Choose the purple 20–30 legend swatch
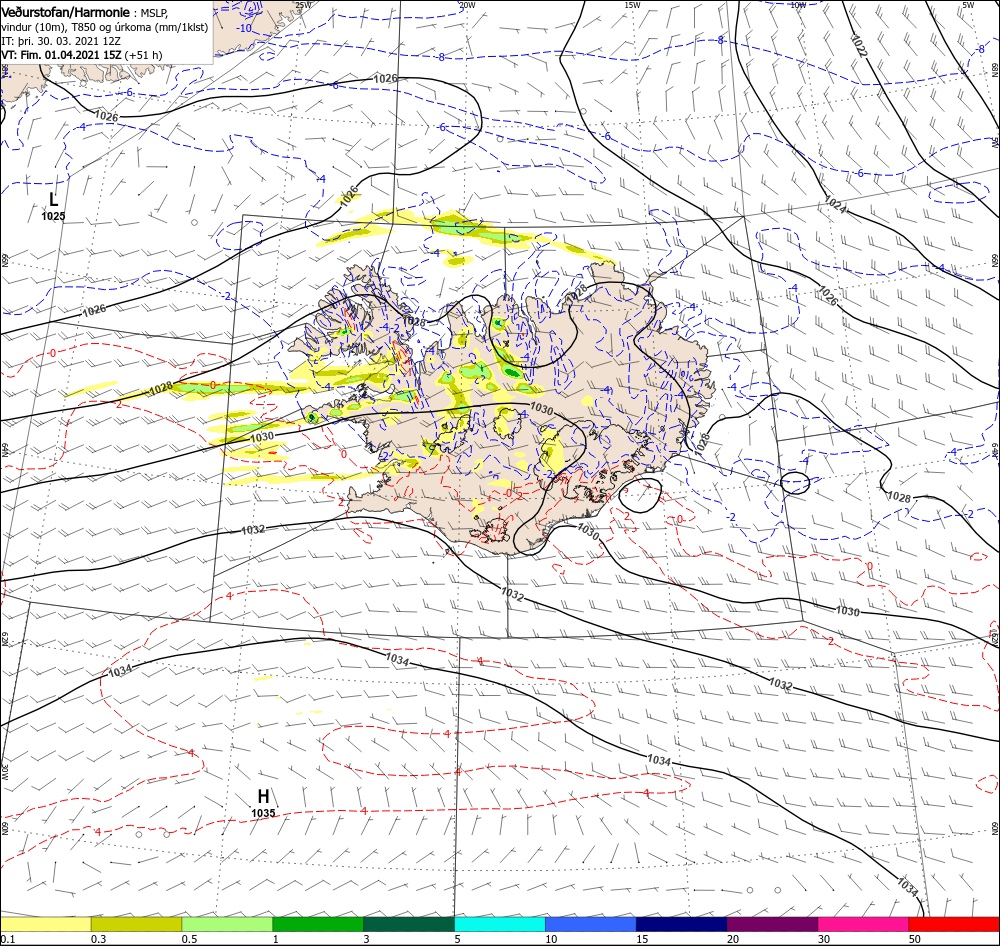Screen dimensions: 1000x946 pyautogui.click(x=772, y=924)
